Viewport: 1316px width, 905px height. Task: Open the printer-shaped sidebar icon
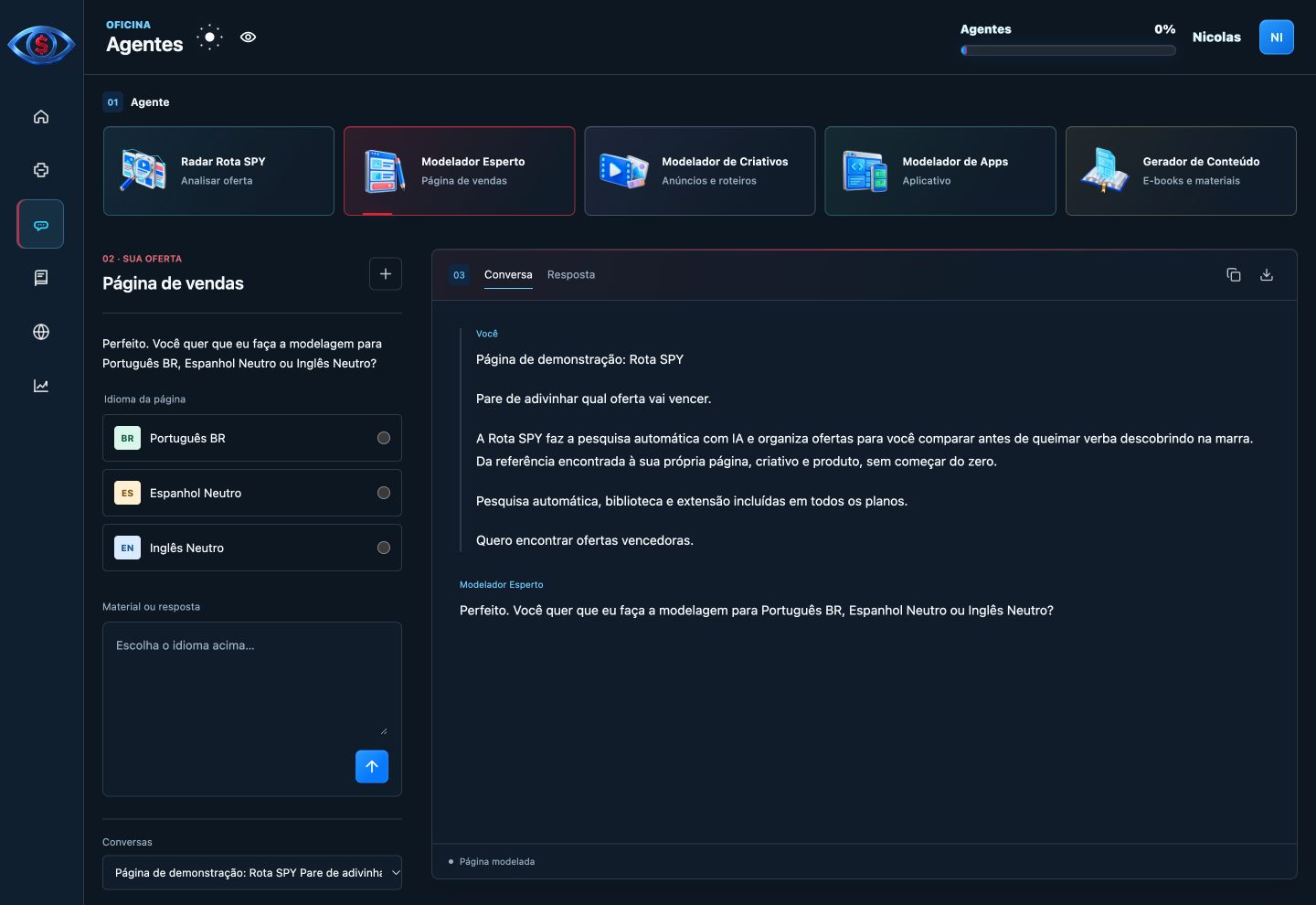[41, 170]
